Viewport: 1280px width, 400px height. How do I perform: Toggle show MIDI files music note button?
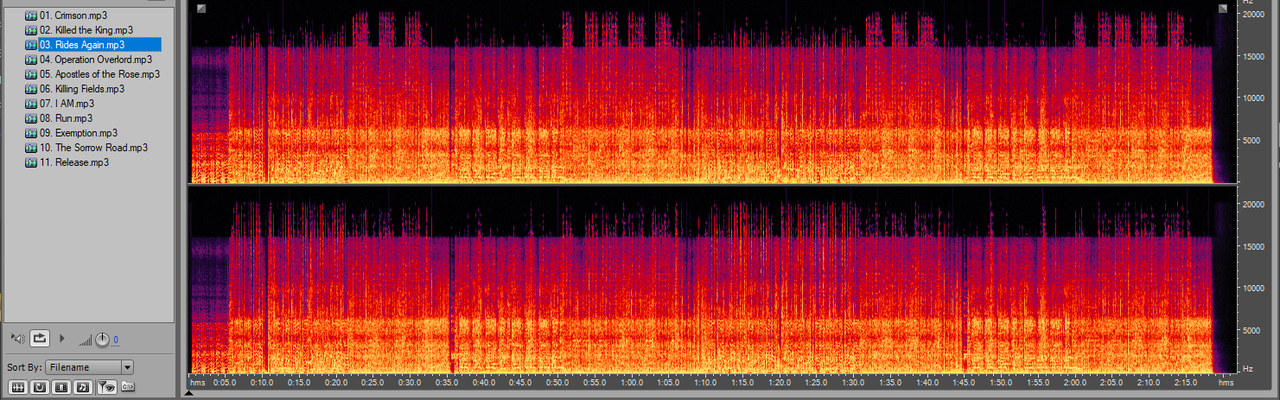coord(83,387)
